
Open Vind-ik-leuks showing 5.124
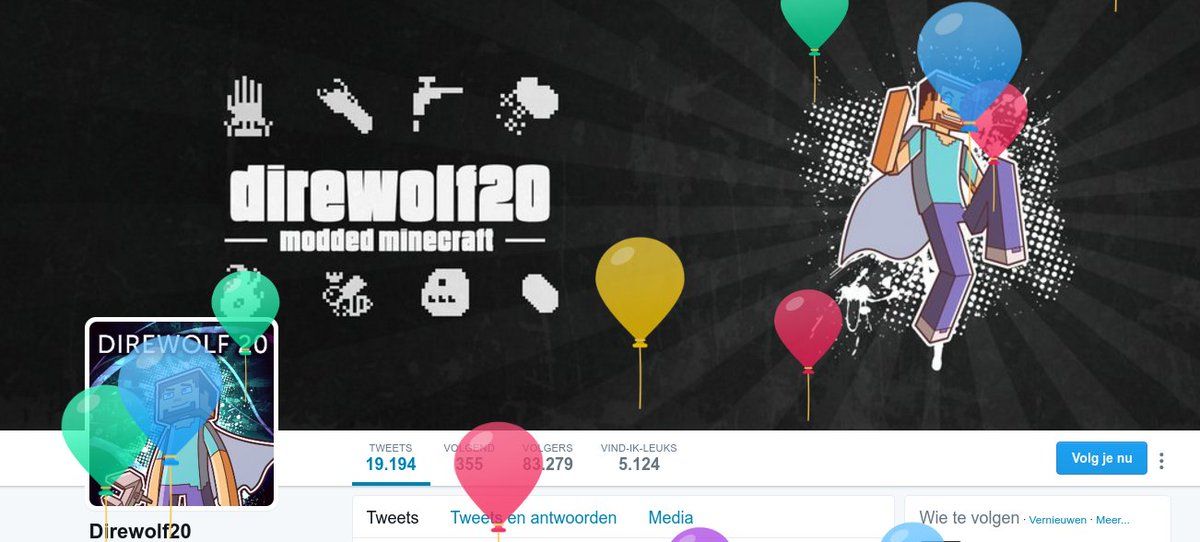pos(639,457)
